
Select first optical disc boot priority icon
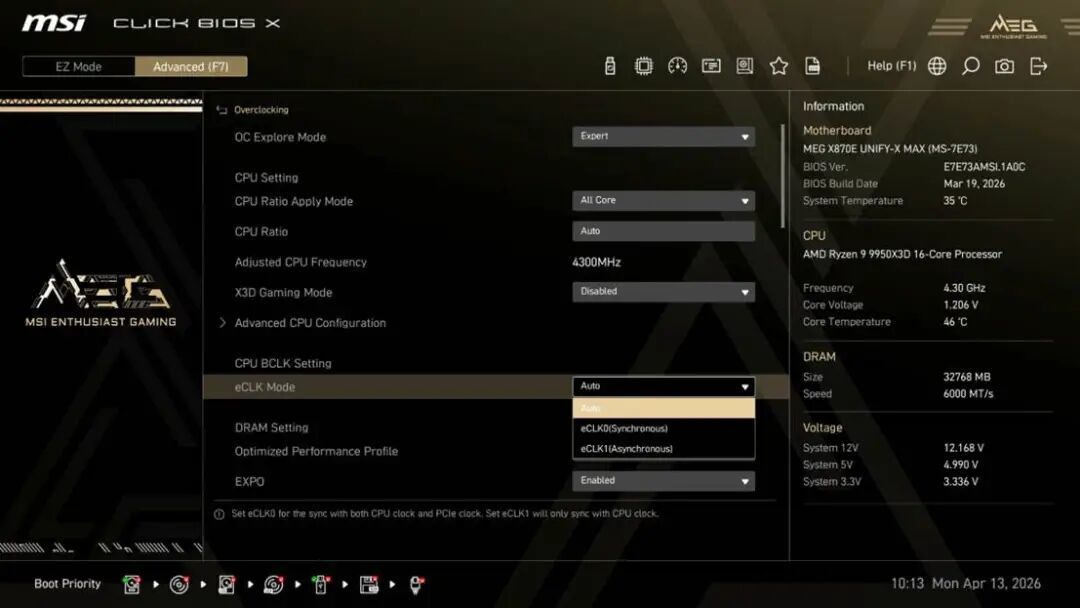click(x=179, y=585)
